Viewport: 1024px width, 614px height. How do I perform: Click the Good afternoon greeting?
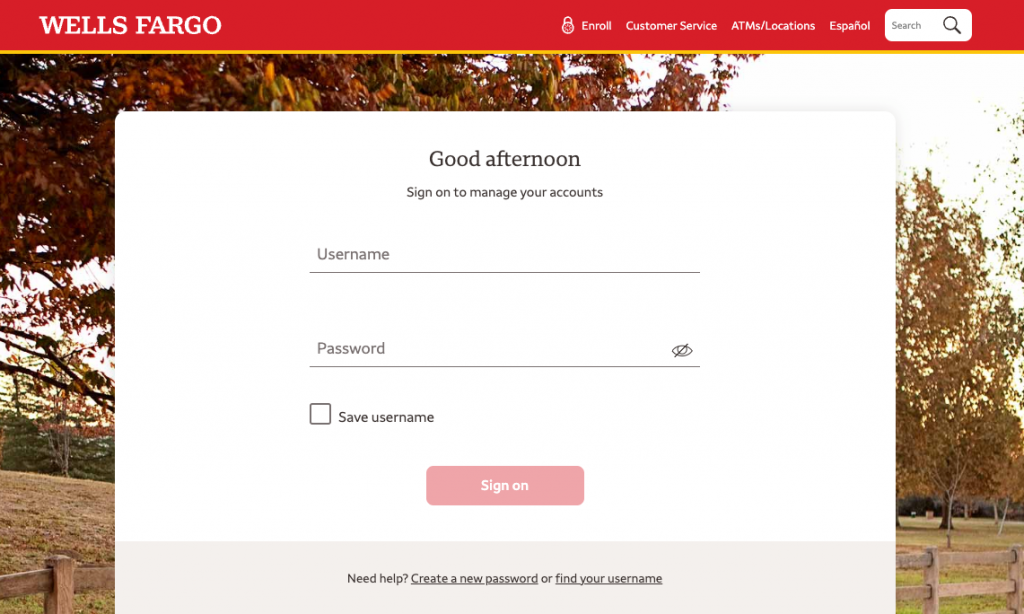pyautogui.click(x=504, y=159)
